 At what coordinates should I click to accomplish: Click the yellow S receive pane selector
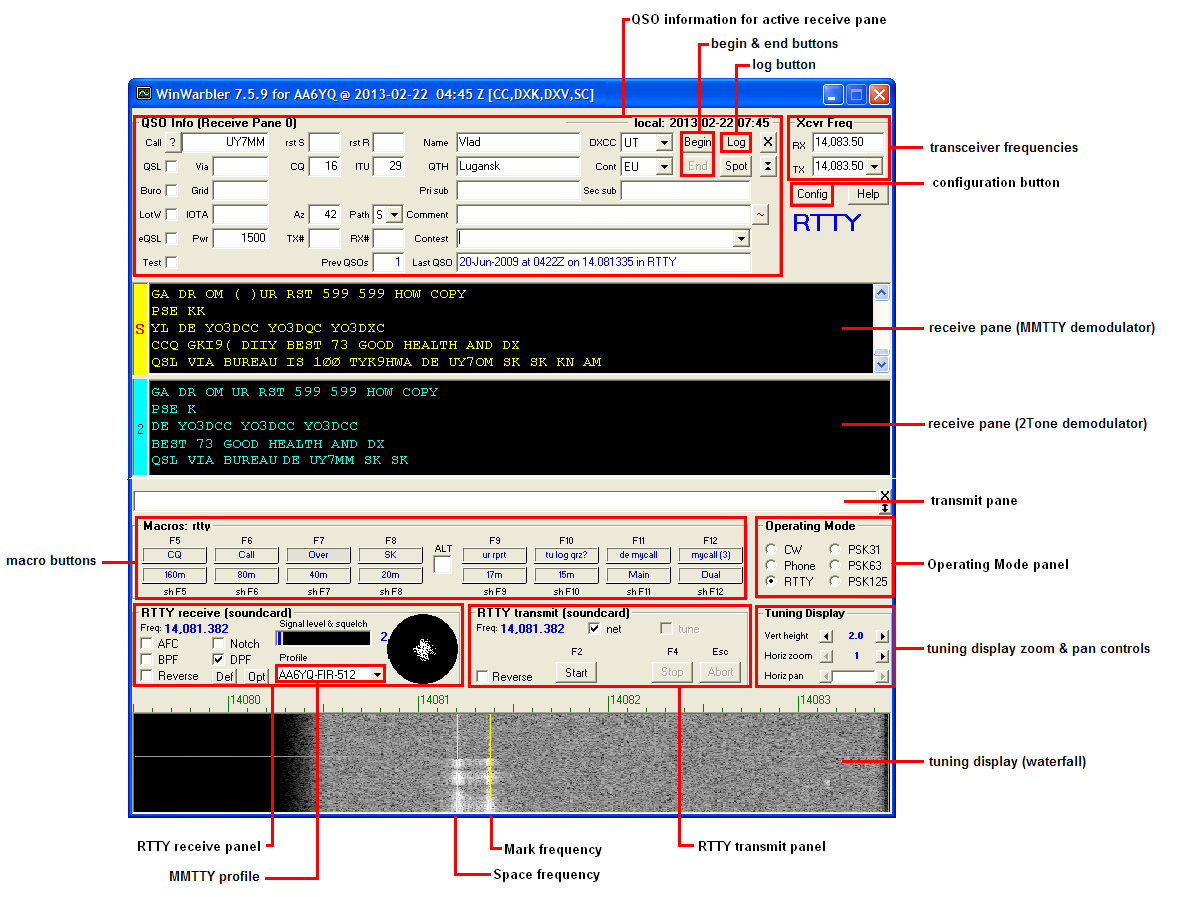[140, 328]
